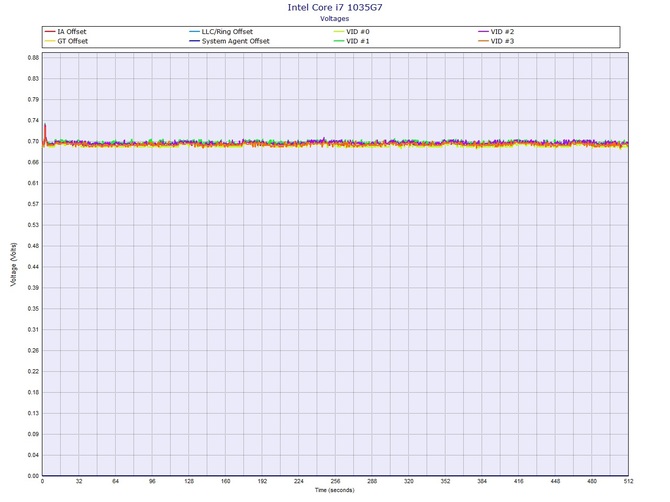Click the 0.88 voltage axis value
Image resolution: width=670 pixels, height=502 pixels.
click(x=33, y=58)
